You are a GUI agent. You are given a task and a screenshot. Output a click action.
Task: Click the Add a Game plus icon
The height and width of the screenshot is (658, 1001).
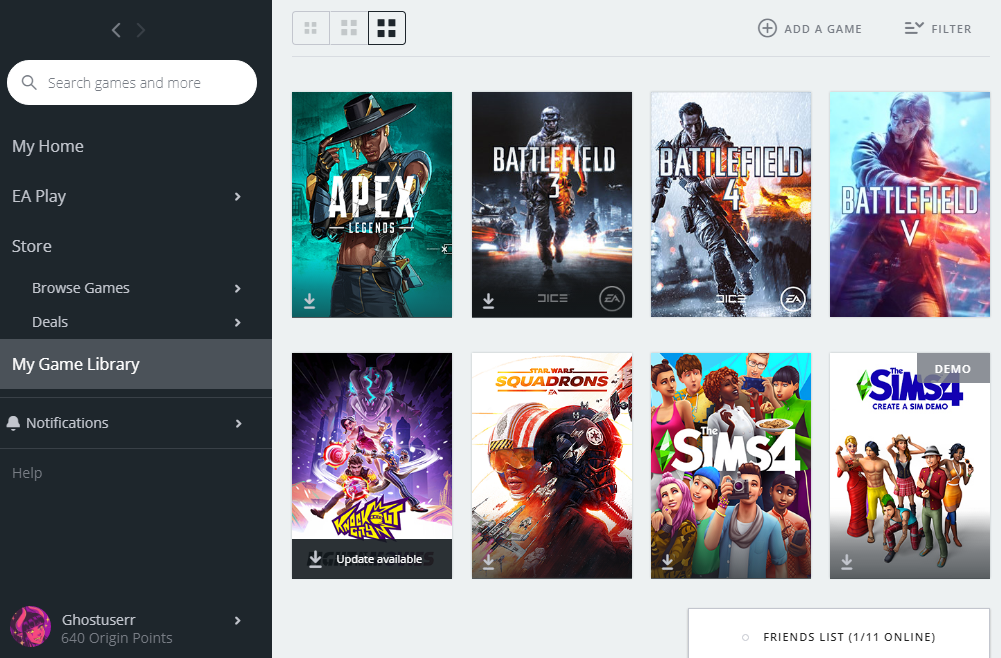767,28
